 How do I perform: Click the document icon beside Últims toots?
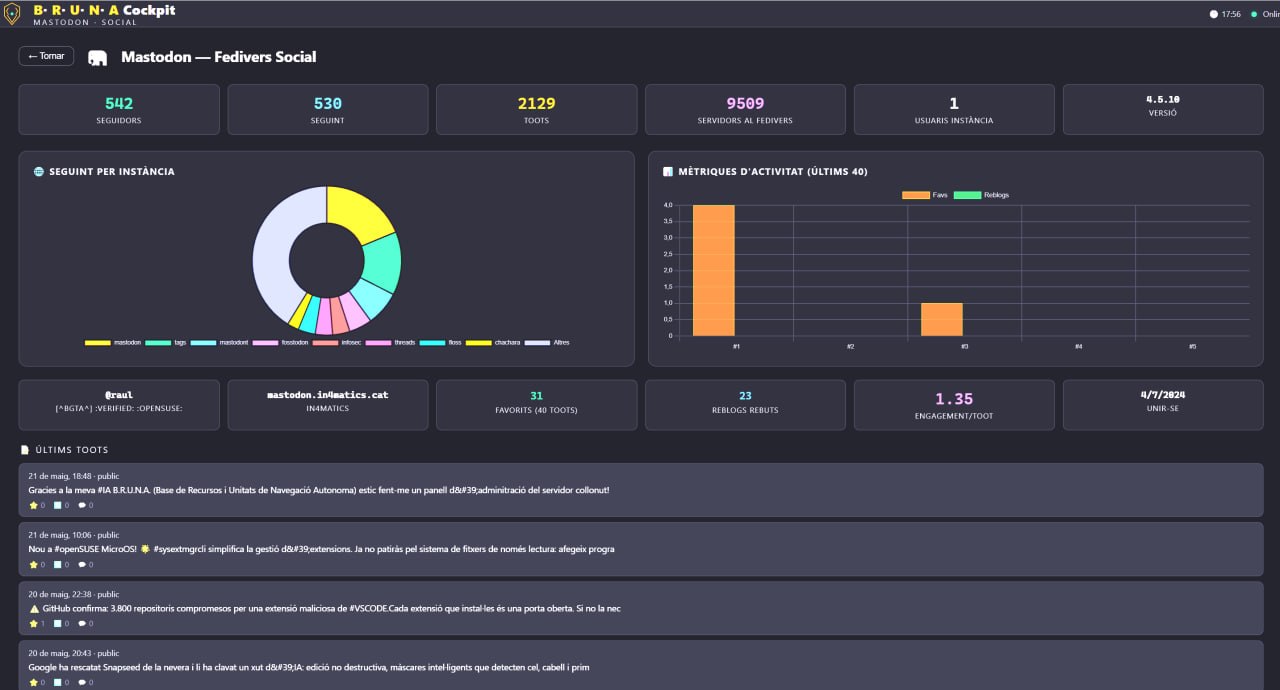pos(25,450)
